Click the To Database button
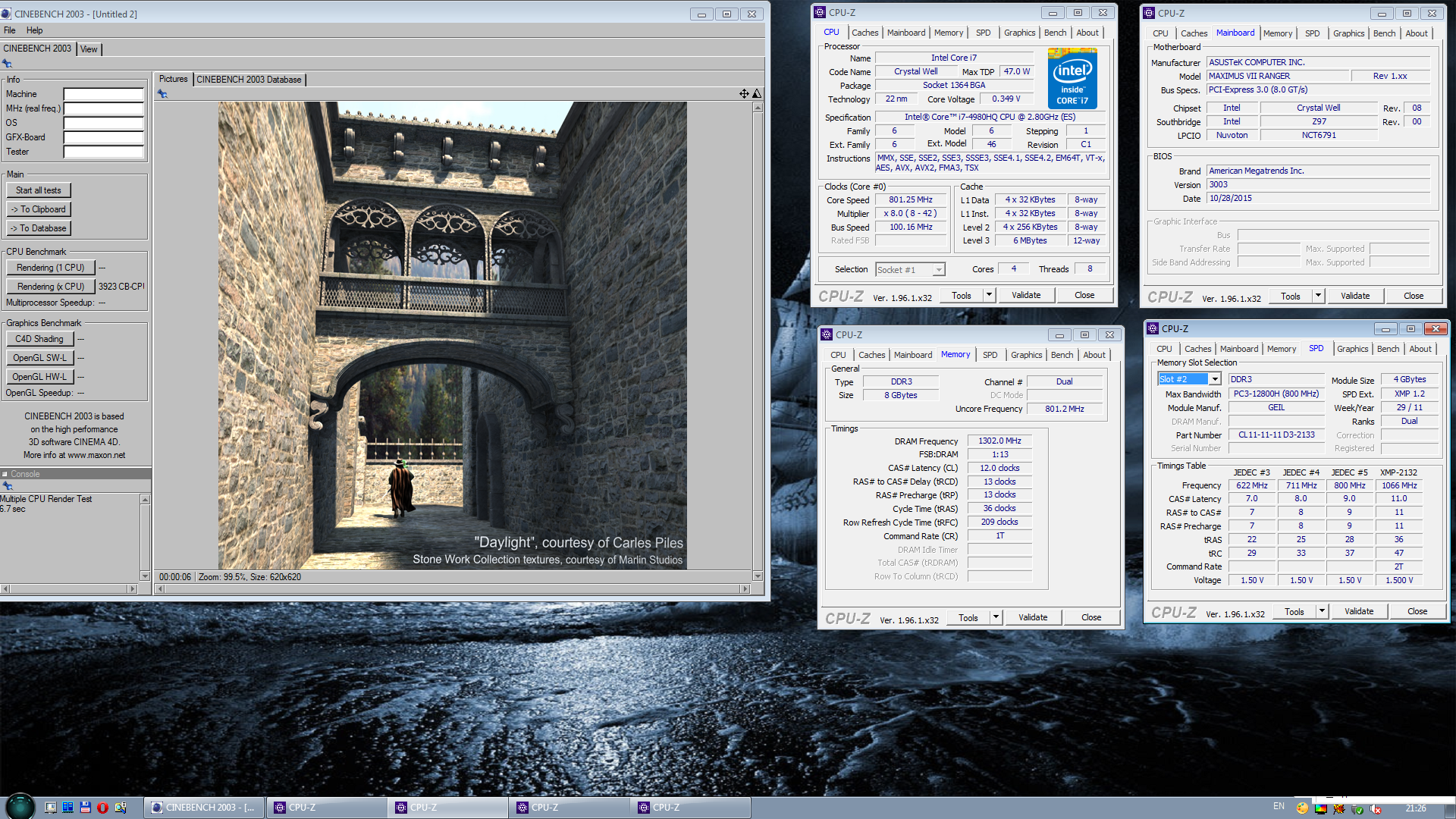The height and width of the screenshot is (819, 1456). [x=39, y=228]
